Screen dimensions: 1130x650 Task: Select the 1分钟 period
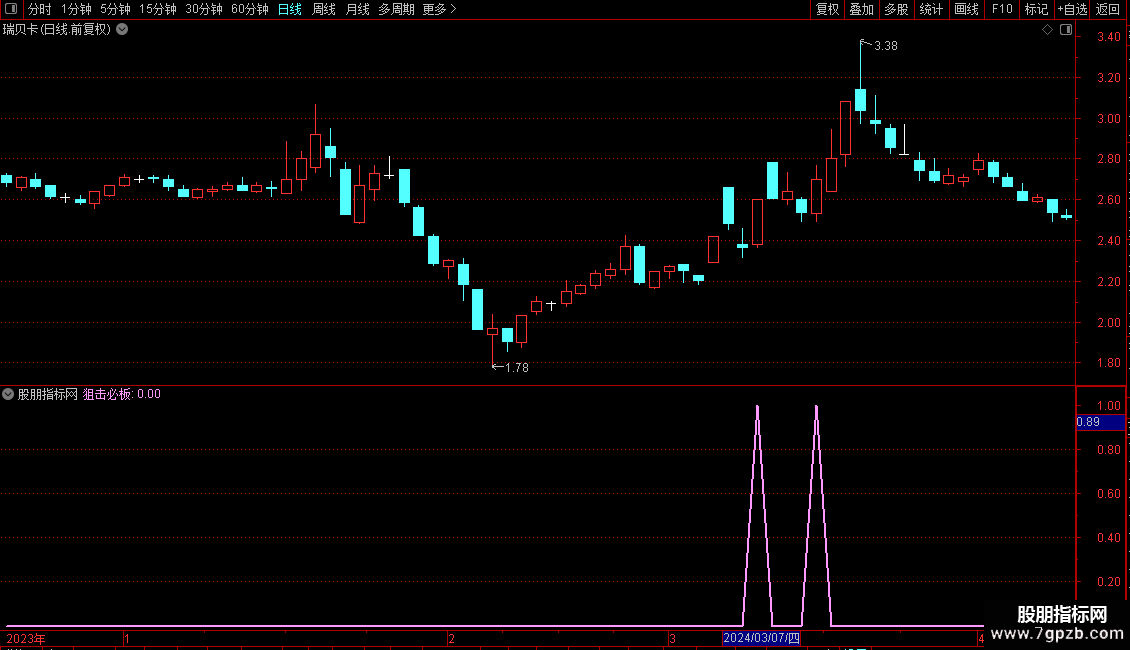tap(76, 9)
